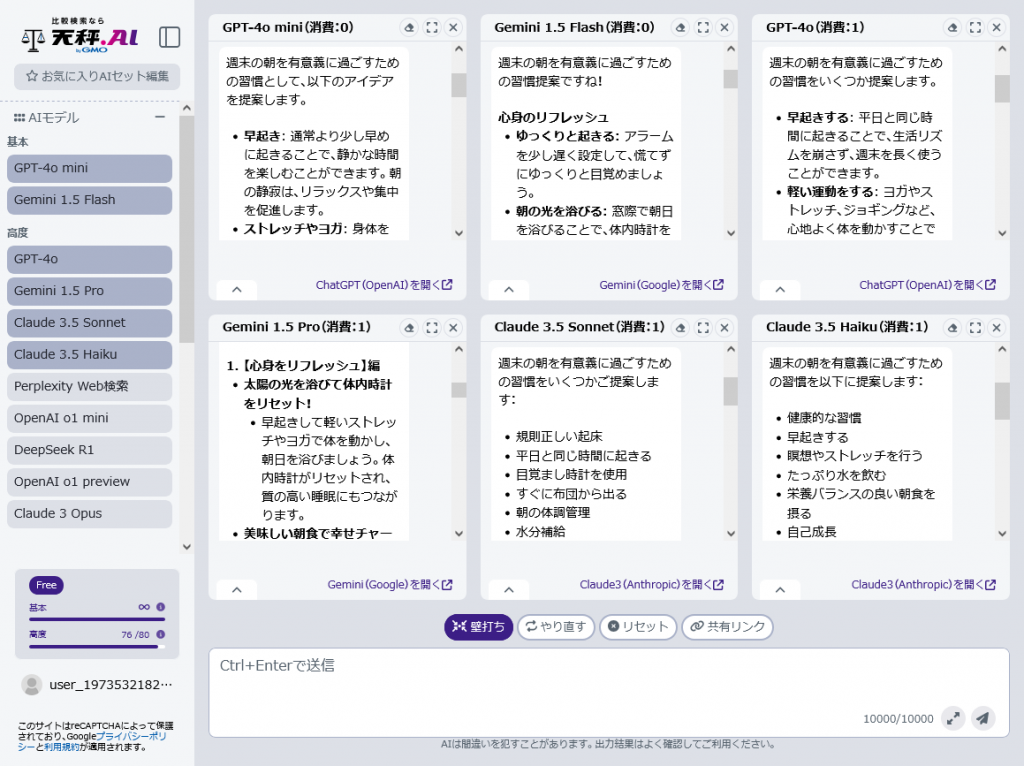Enable the DeepSeek R1 model
The width and height of the screenshot is (1024, 766).
pyautogui.click(x=89, y=451)
